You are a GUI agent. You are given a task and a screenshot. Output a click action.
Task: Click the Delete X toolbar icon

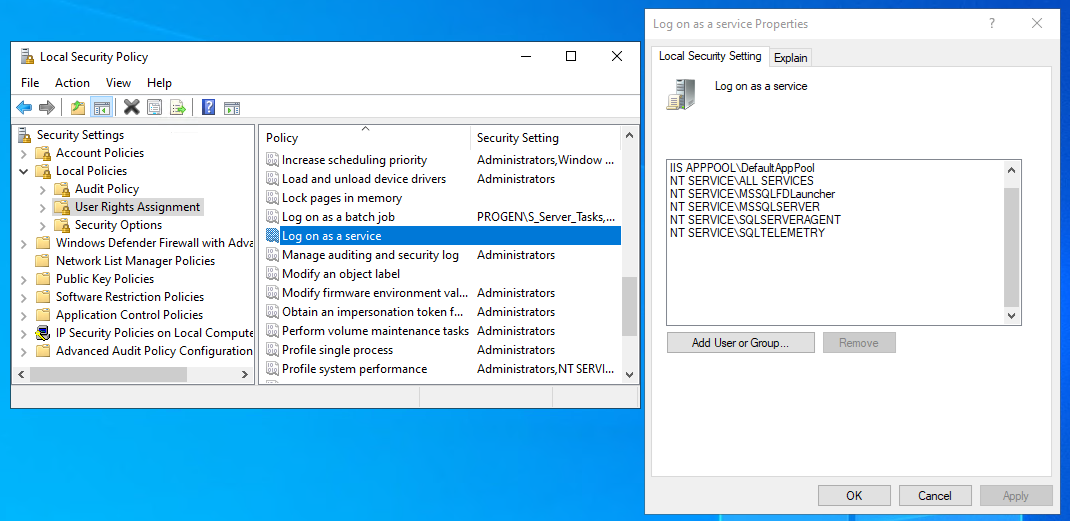click(131, 107)
